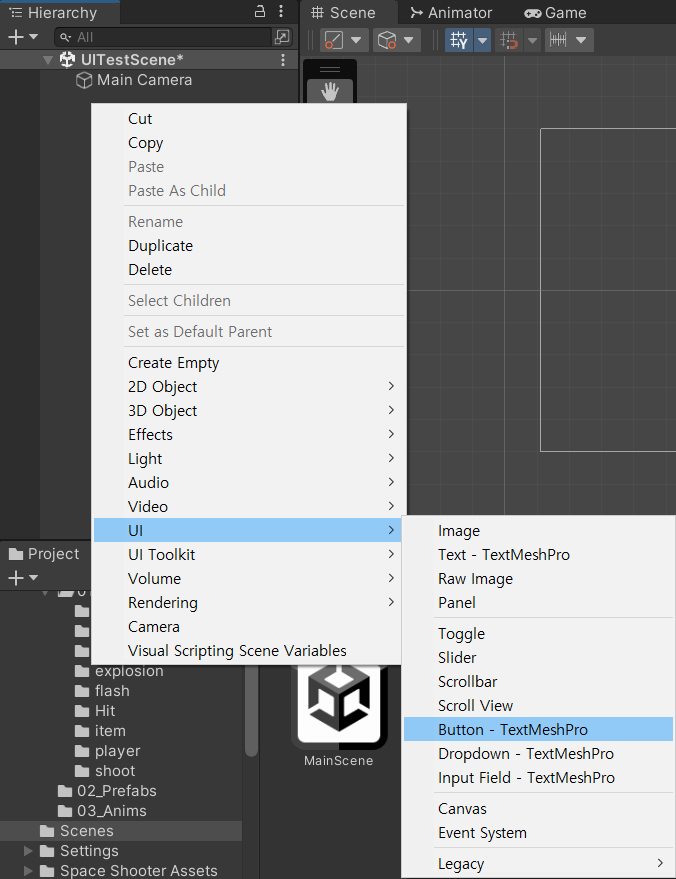The image size is (676, 879).
Task: Click the Hierarchy search field
Action: [x=164, y=37]
